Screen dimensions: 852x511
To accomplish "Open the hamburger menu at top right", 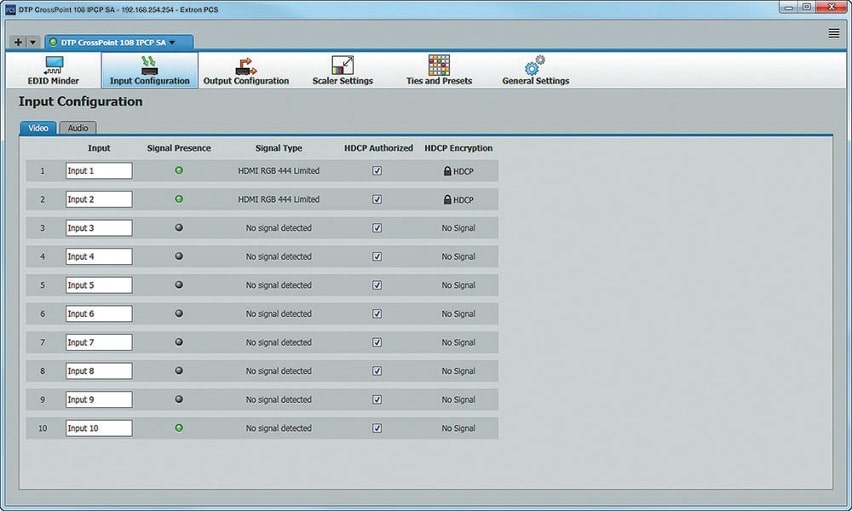I will pos(833,33).
